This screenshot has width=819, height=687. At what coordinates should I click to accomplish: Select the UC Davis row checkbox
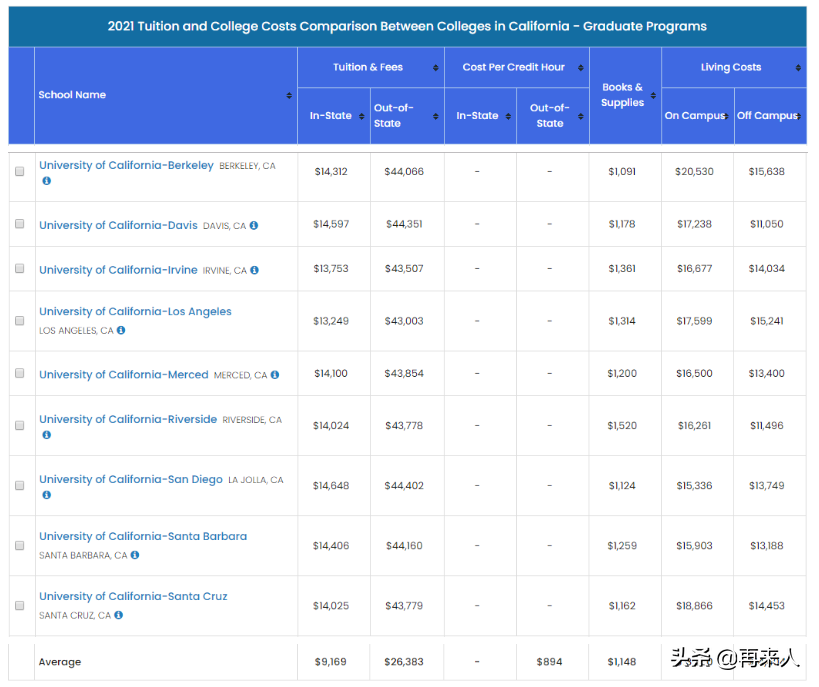click(20, 224)
